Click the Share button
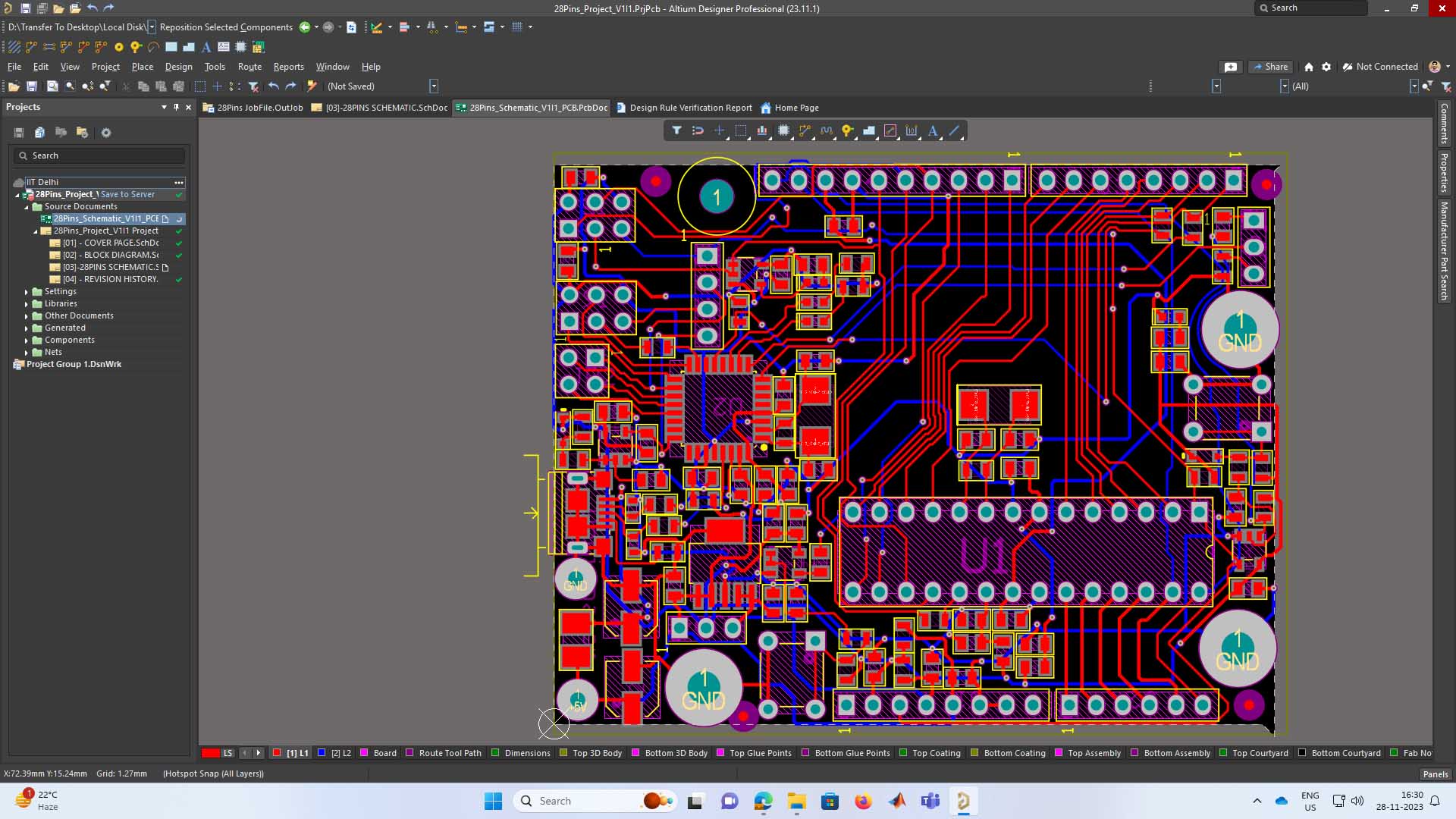Viewport: 1456px width, 819px height. [x=1270, y=67]
